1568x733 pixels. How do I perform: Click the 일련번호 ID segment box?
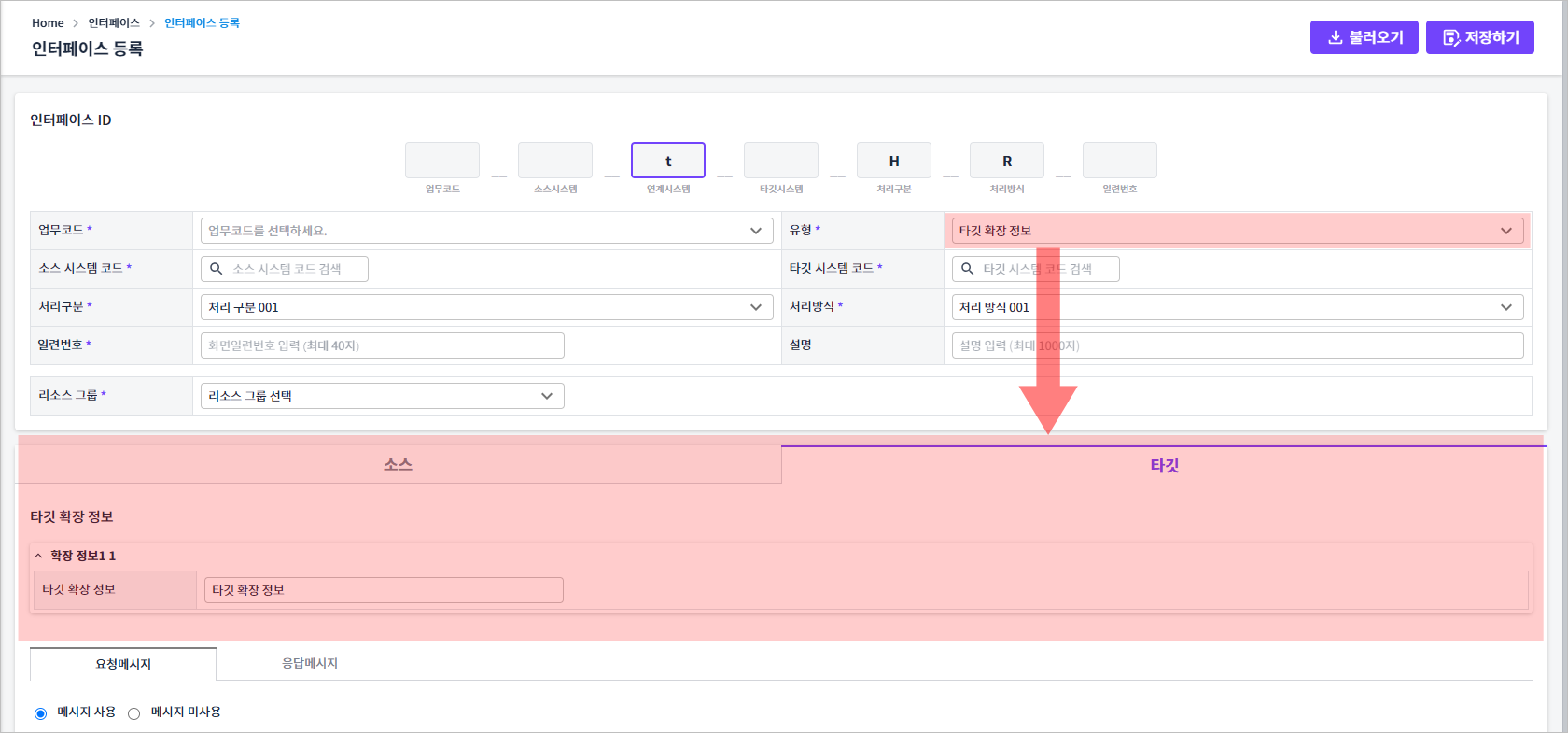pyautogui.click(x=1120, y=161)
